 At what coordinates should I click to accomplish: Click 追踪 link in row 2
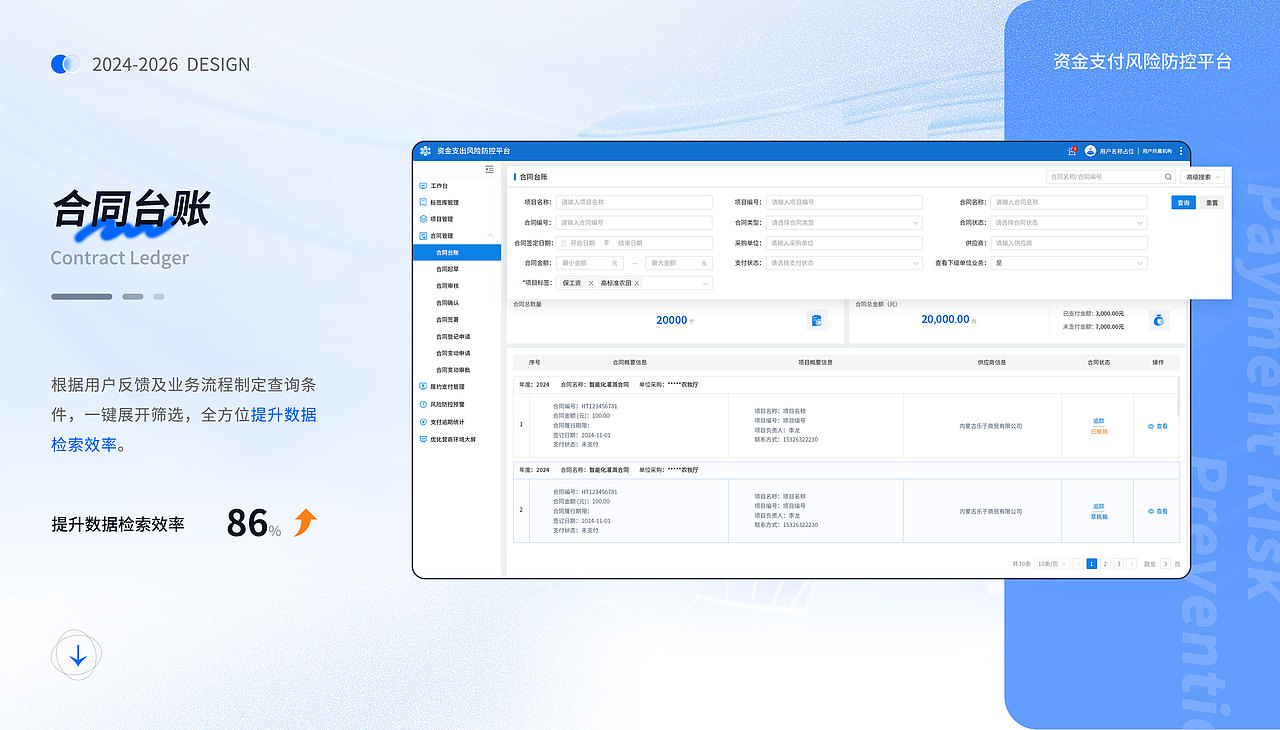point(1099,507)
